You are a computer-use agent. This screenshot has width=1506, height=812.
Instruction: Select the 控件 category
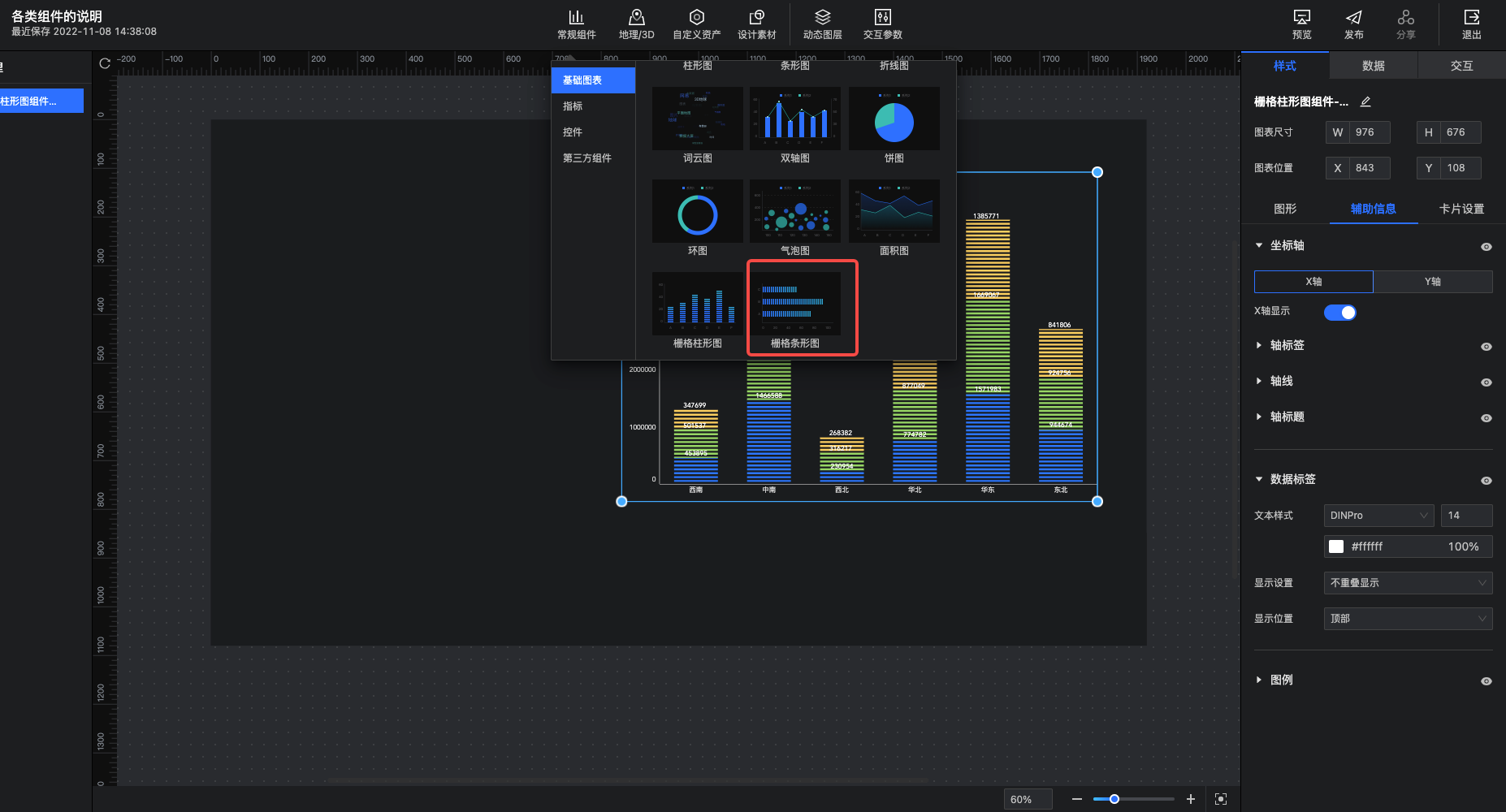click(x=593, y=132)
